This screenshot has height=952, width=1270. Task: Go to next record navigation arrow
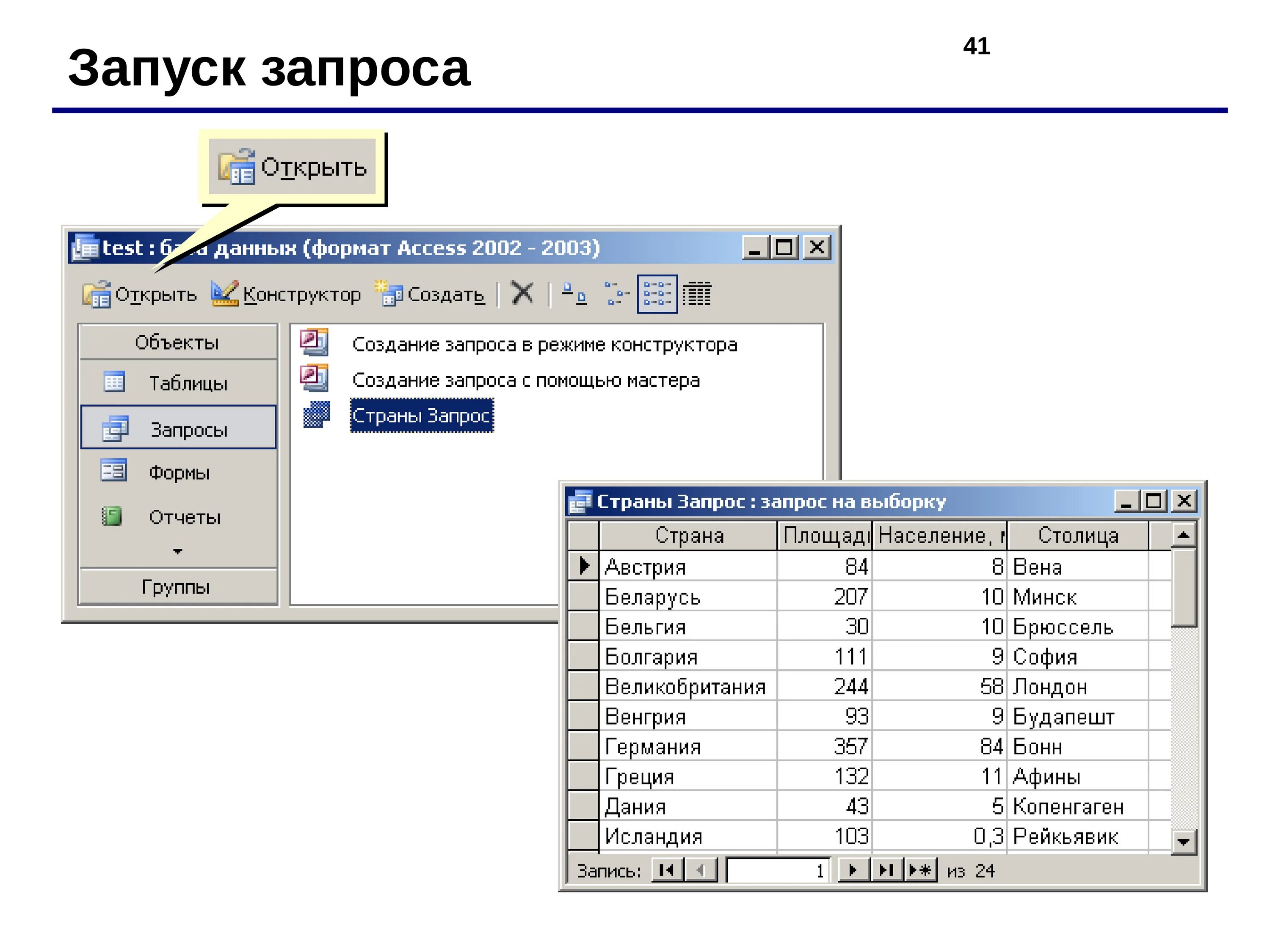852,870
